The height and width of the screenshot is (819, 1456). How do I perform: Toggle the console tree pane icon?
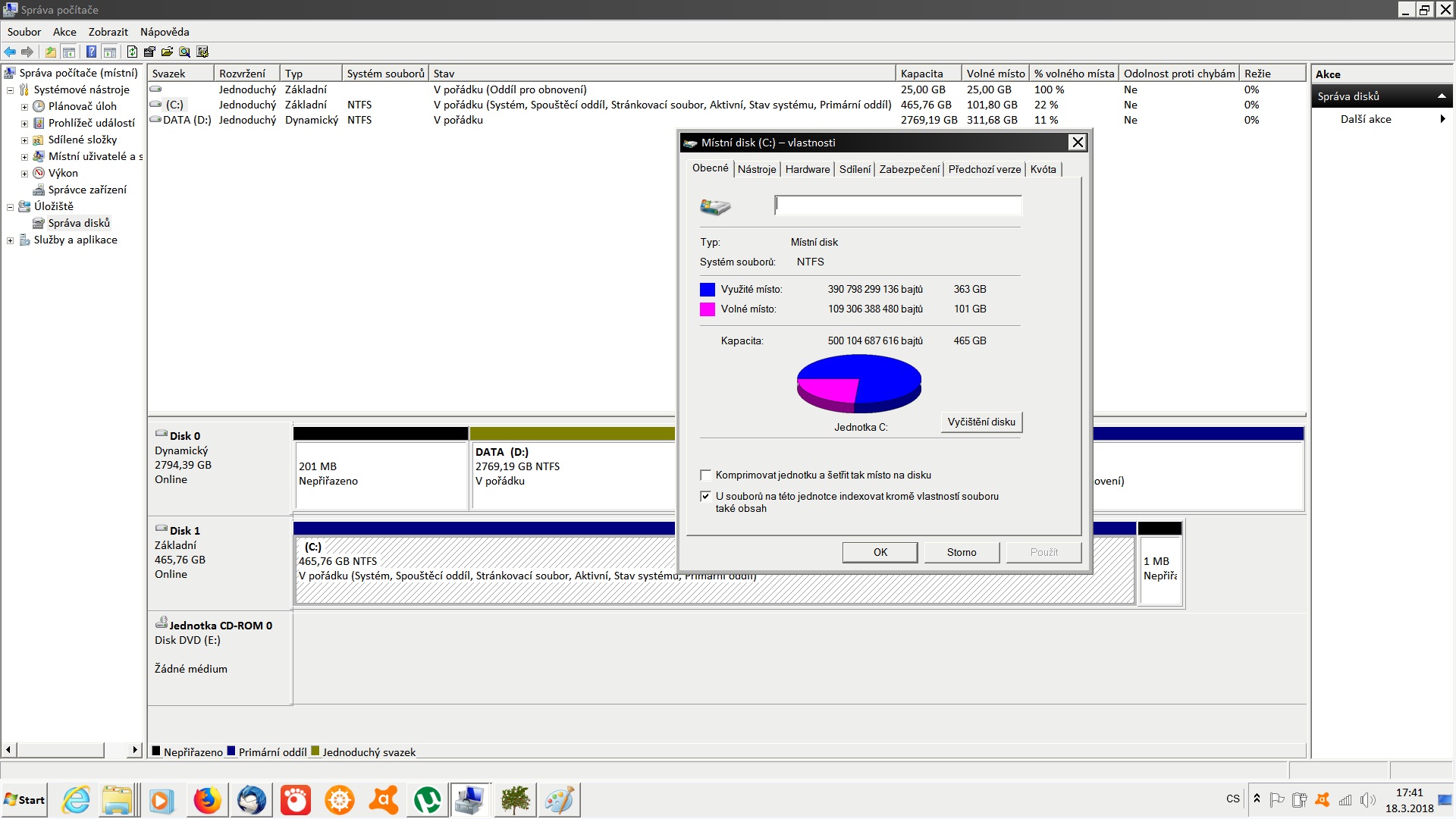(x=69, y=52)
